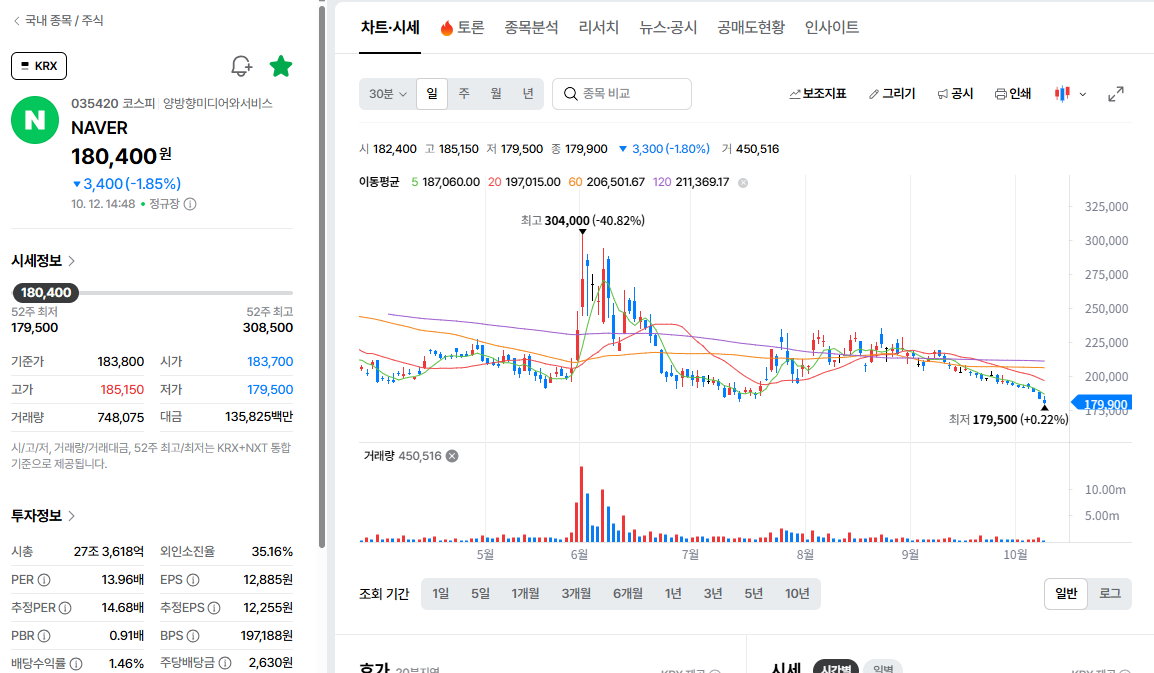Image resolution: width=1154 pixels, height=673 pixels.
Task: Click the 추정EPS info icon
Action: [214, 608]
